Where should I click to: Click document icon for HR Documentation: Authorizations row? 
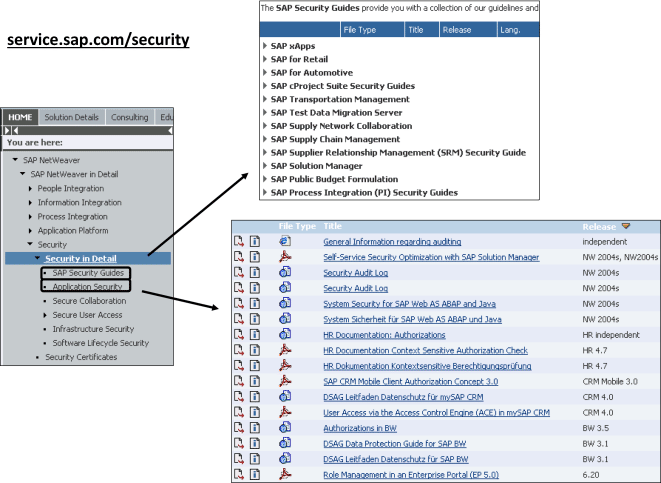coord(285,334)
